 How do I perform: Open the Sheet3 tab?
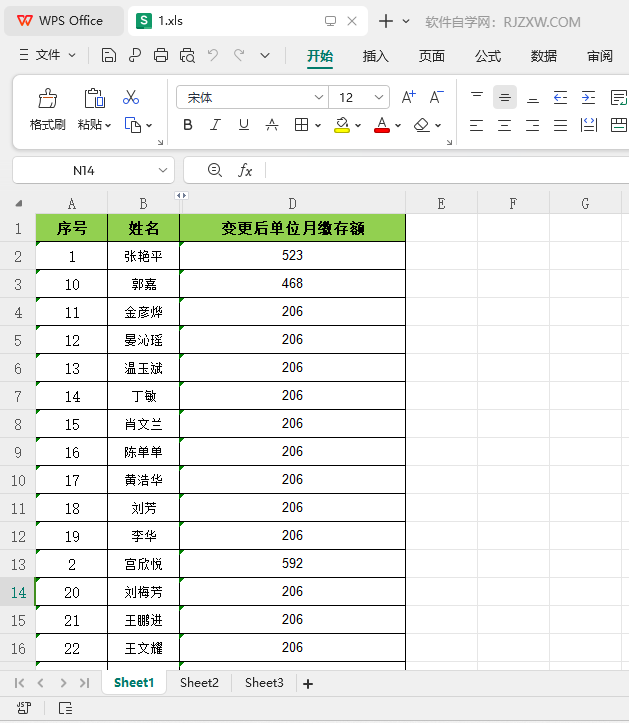point(264,682)
